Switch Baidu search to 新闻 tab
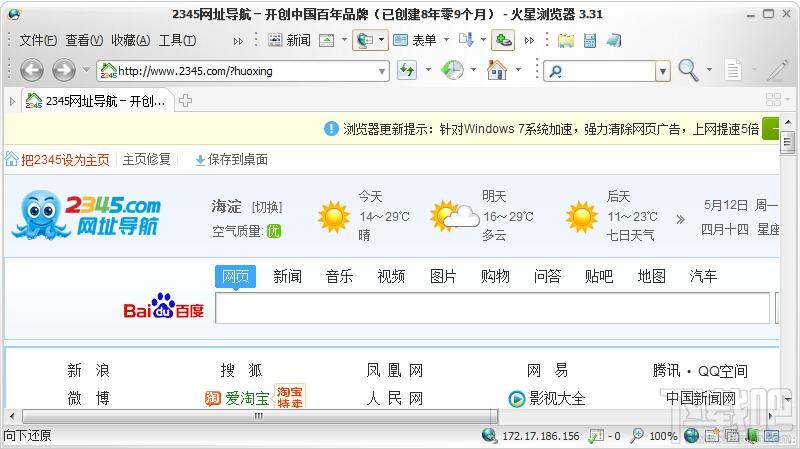The image size is (800, 449). pos(287,277)
